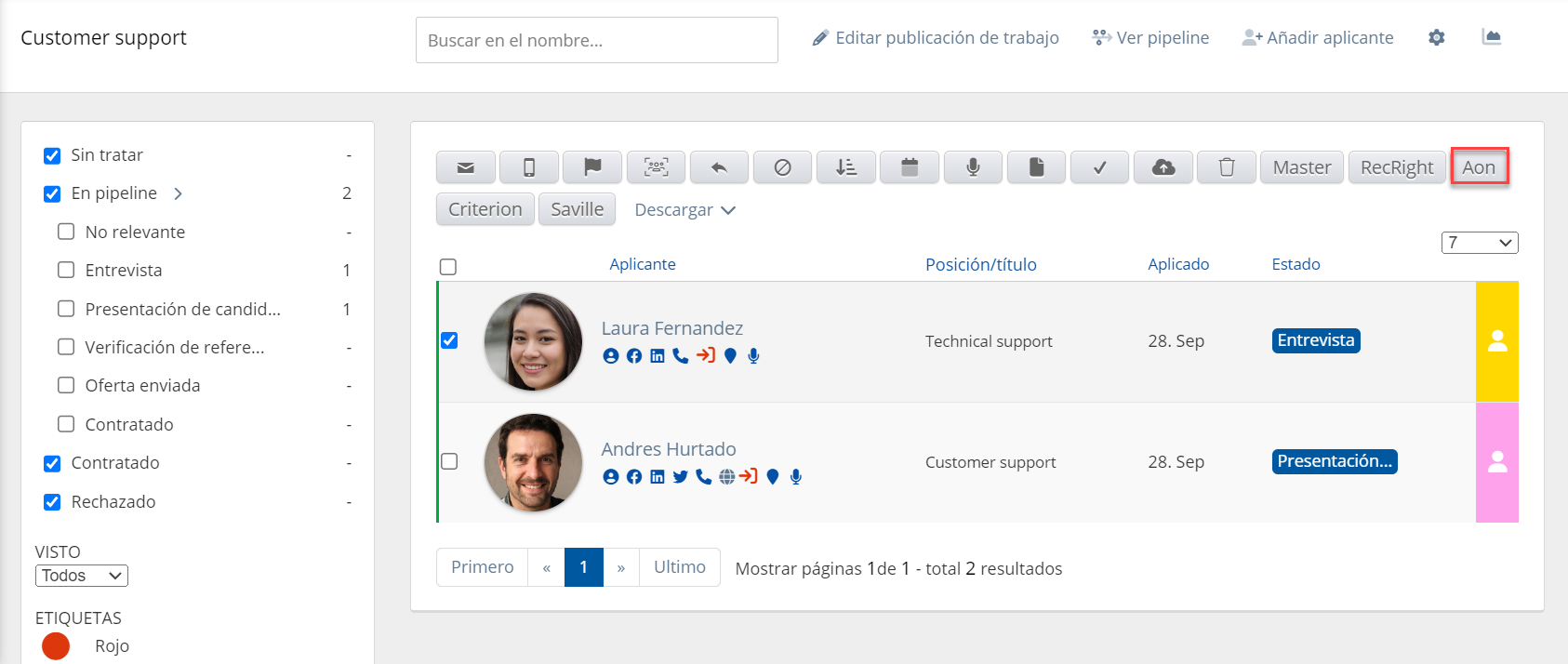Click the trash delete icon in toolbar

[1227, 167]
